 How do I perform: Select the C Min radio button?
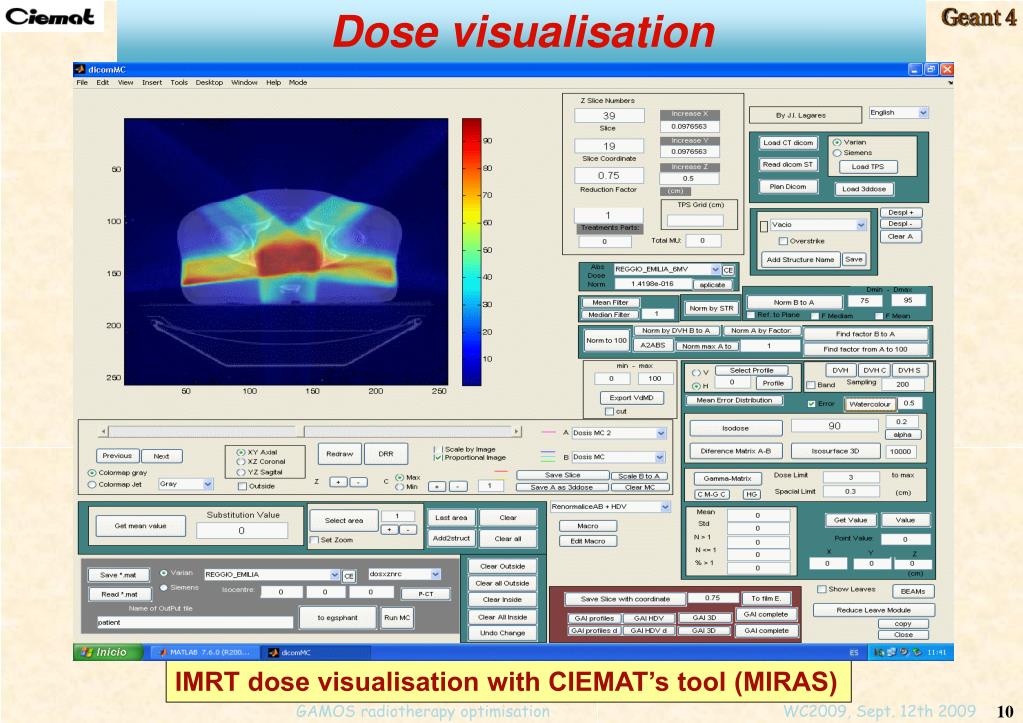pyautogui.click(x=399, y=487)
